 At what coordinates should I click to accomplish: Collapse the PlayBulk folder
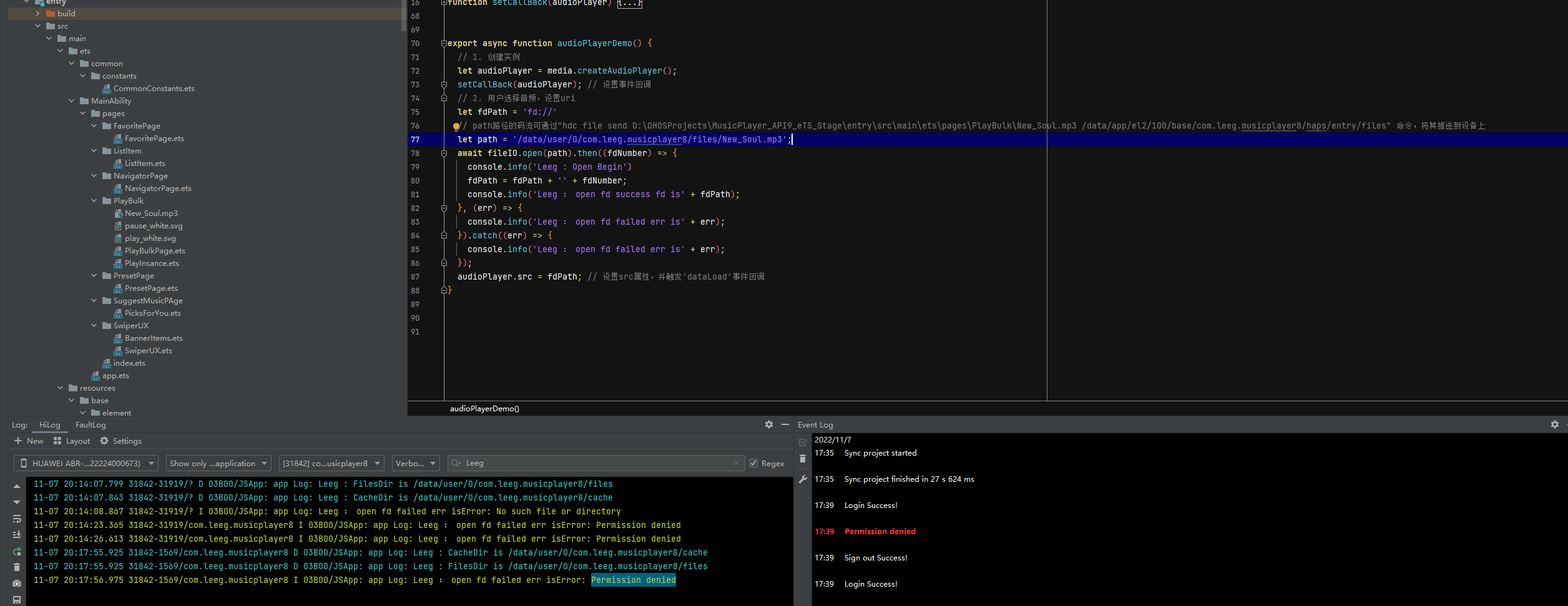pos(94,201)
